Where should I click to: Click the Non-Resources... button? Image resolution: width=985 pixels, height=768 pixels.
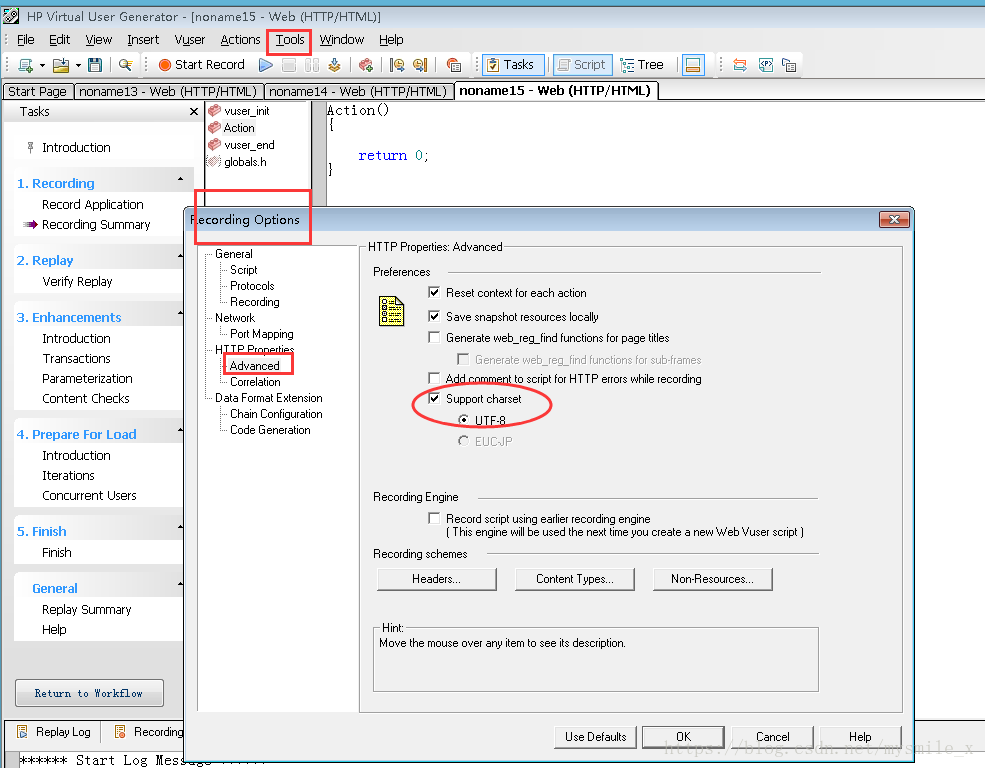[712, 579]
